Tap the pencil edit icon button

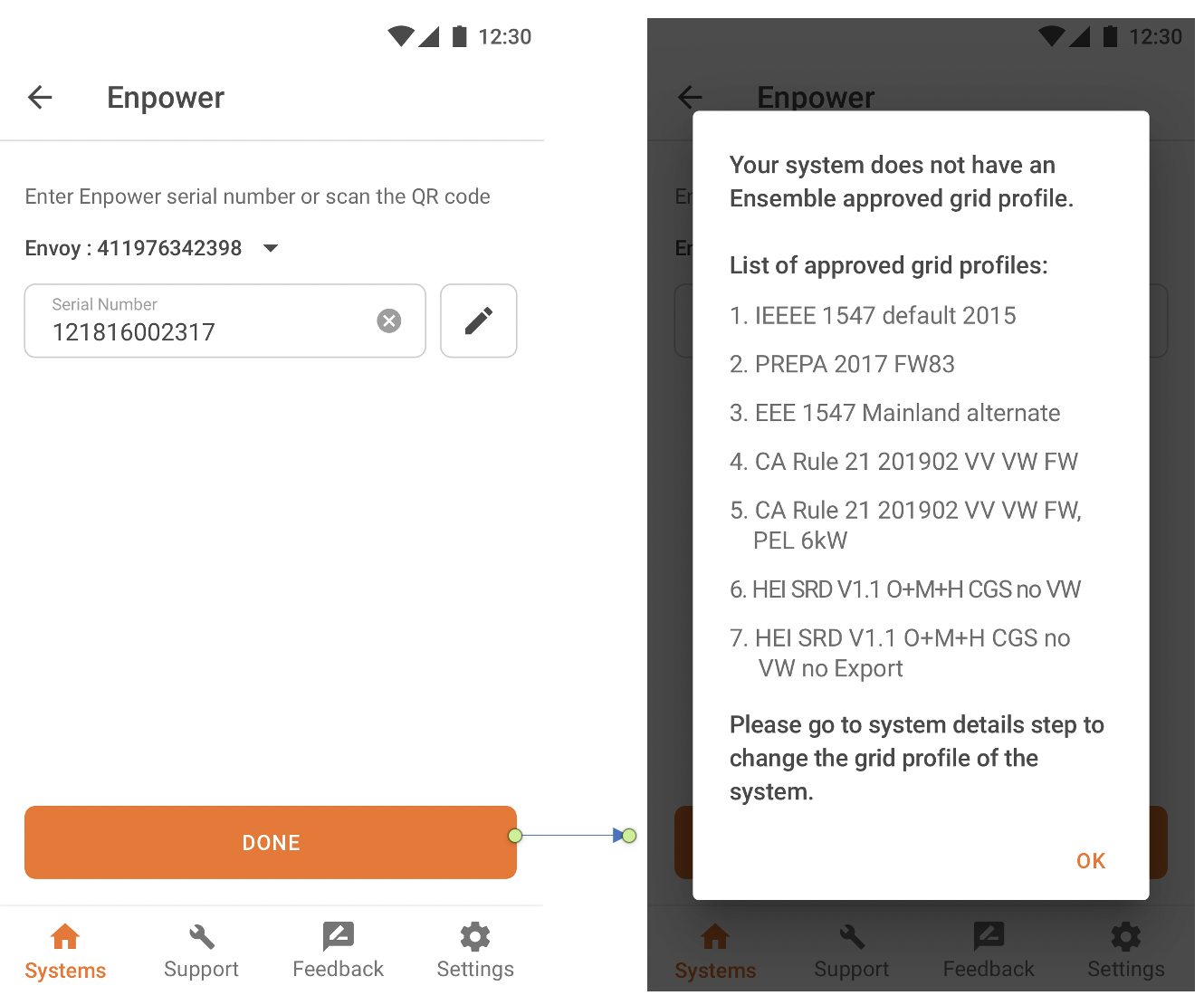478,321
